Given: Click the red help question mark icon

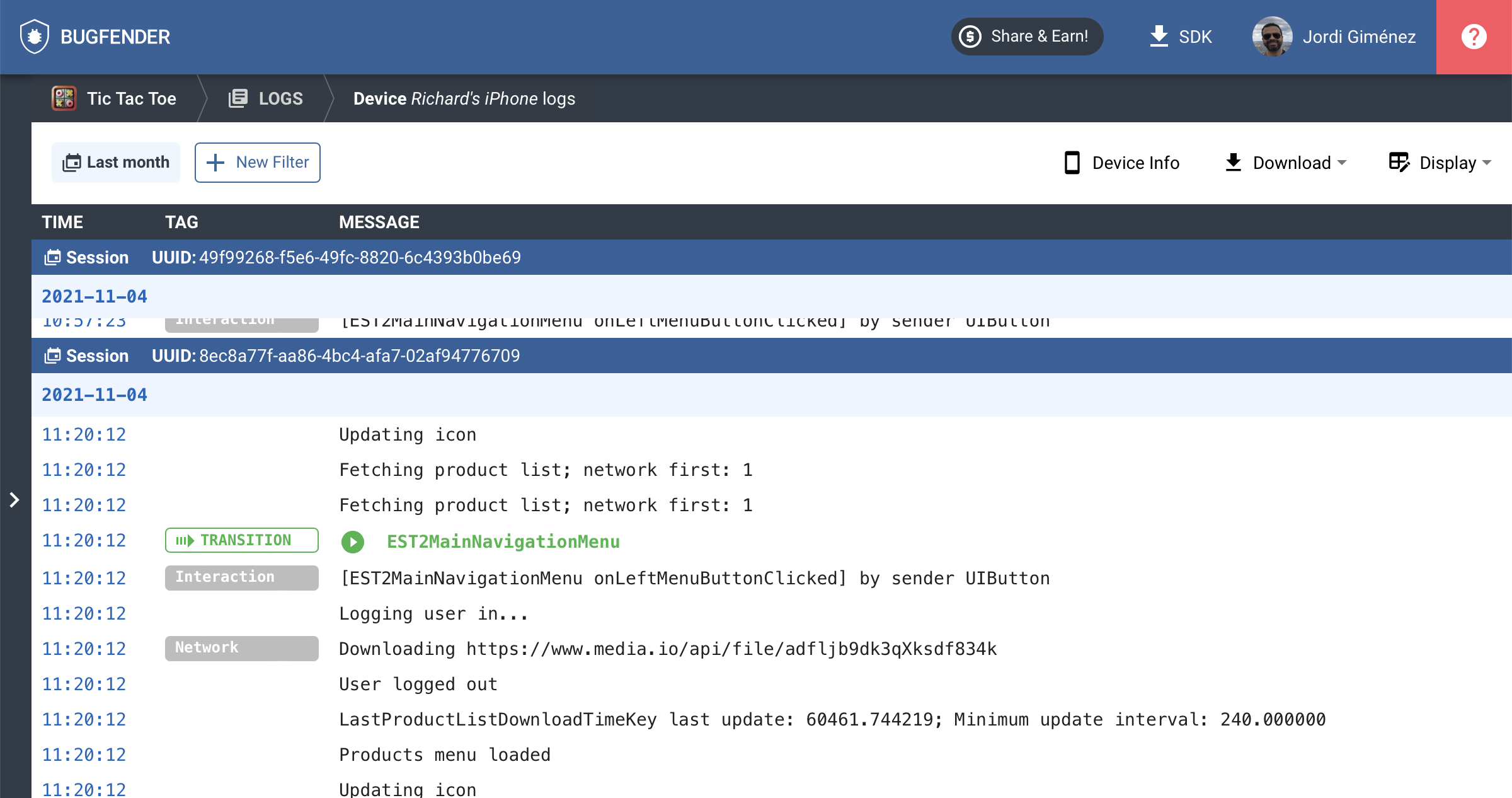Looking at the screenshot, I should click(x=1474, y=37).
